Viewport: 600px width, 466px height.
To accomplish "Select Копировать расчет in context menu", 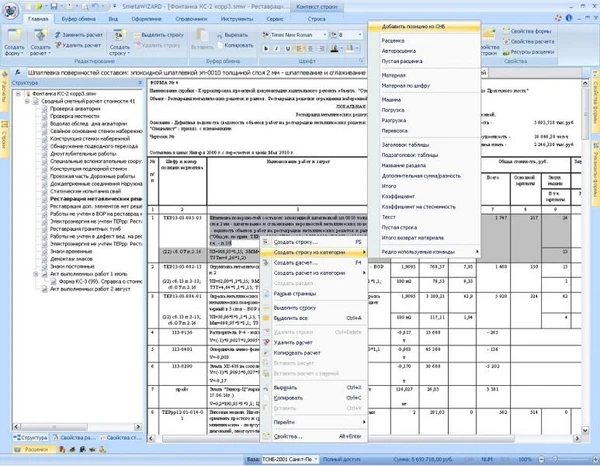I will coord(314,353).
